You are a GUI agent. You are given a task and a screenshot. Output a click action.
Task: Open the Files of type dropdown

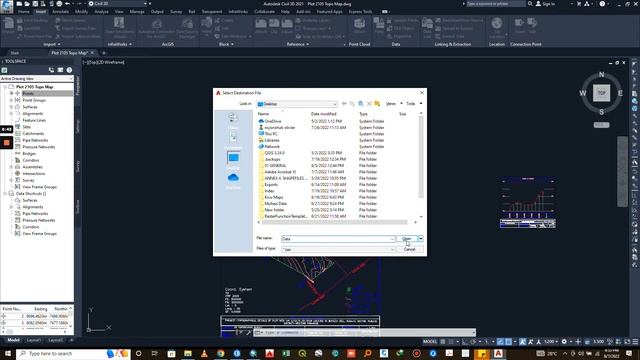click(338, 249)
